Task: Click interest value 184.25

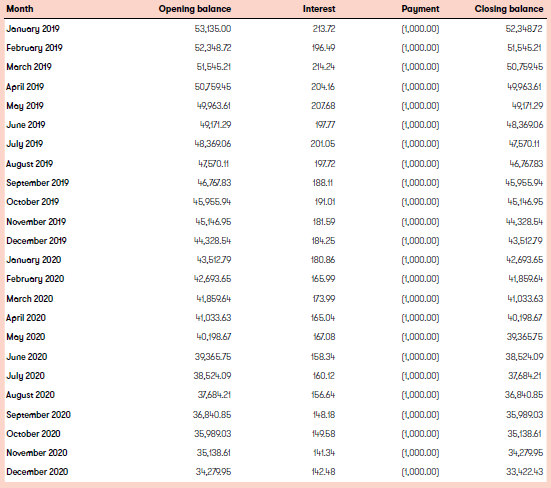Action: [x=323, y=241]
